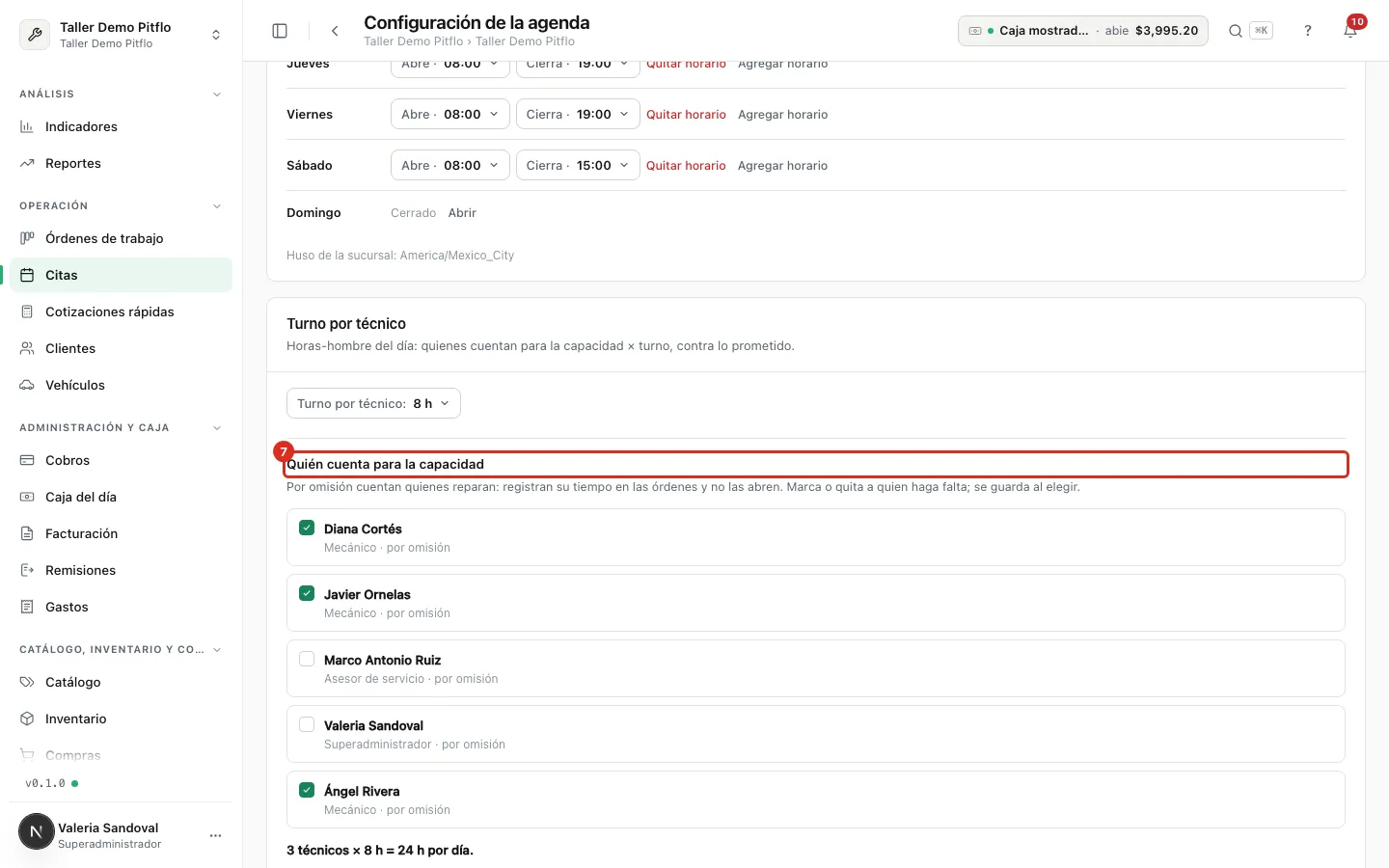Open Sábado closing time dropdown
The image size is (1389, 868).
(x=577, y=165)
